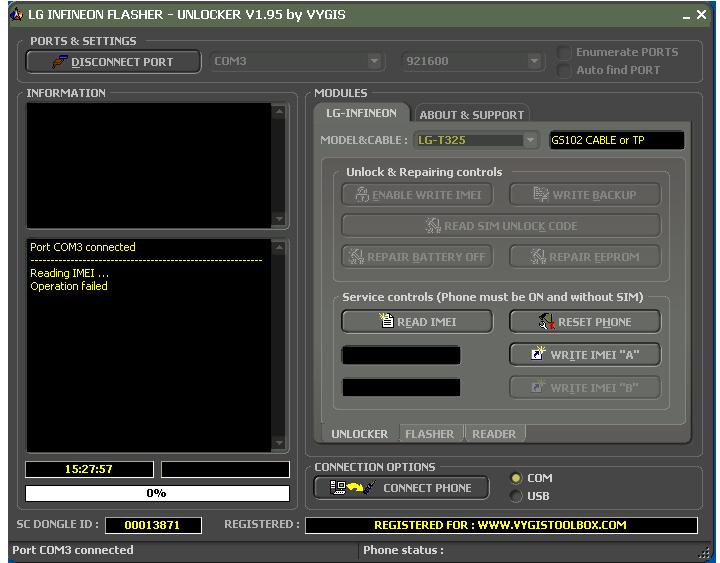
Task: Click the Enable Write IMEI padlock icon
Action: pos(362,194)
